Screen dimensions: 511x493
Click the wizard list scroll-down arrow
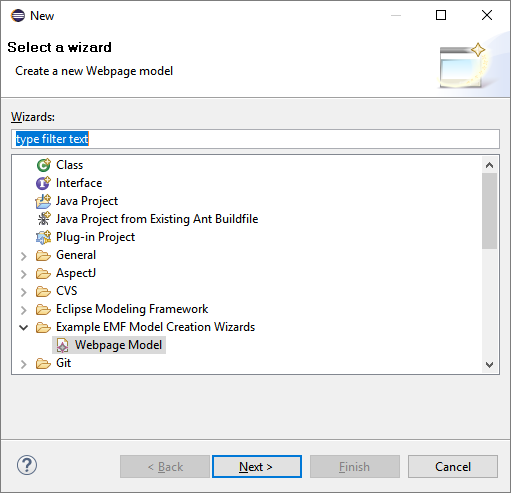pyautogui.click(x=489, y=364)
